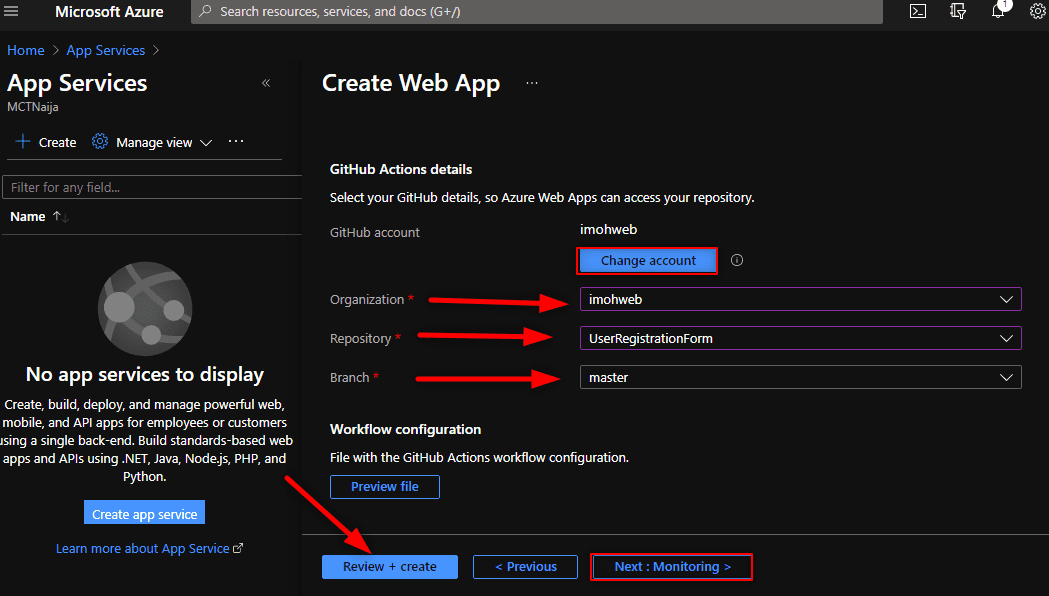Sort by the Name column arrows

tap(61, 217)
